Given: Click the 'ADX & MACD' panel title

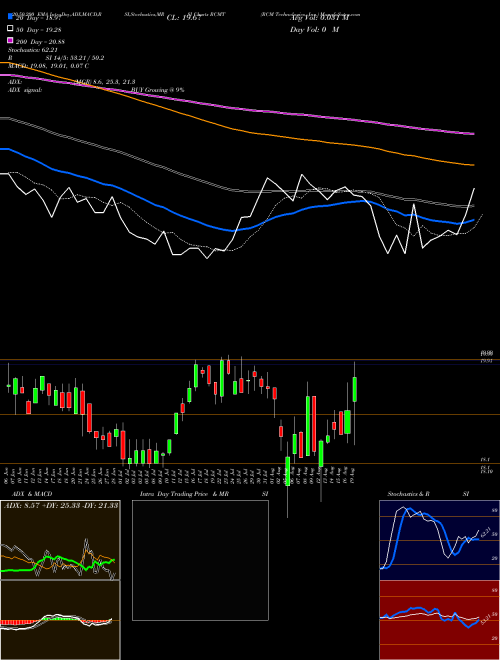Looking at the screenshot, I should (32, 494).
